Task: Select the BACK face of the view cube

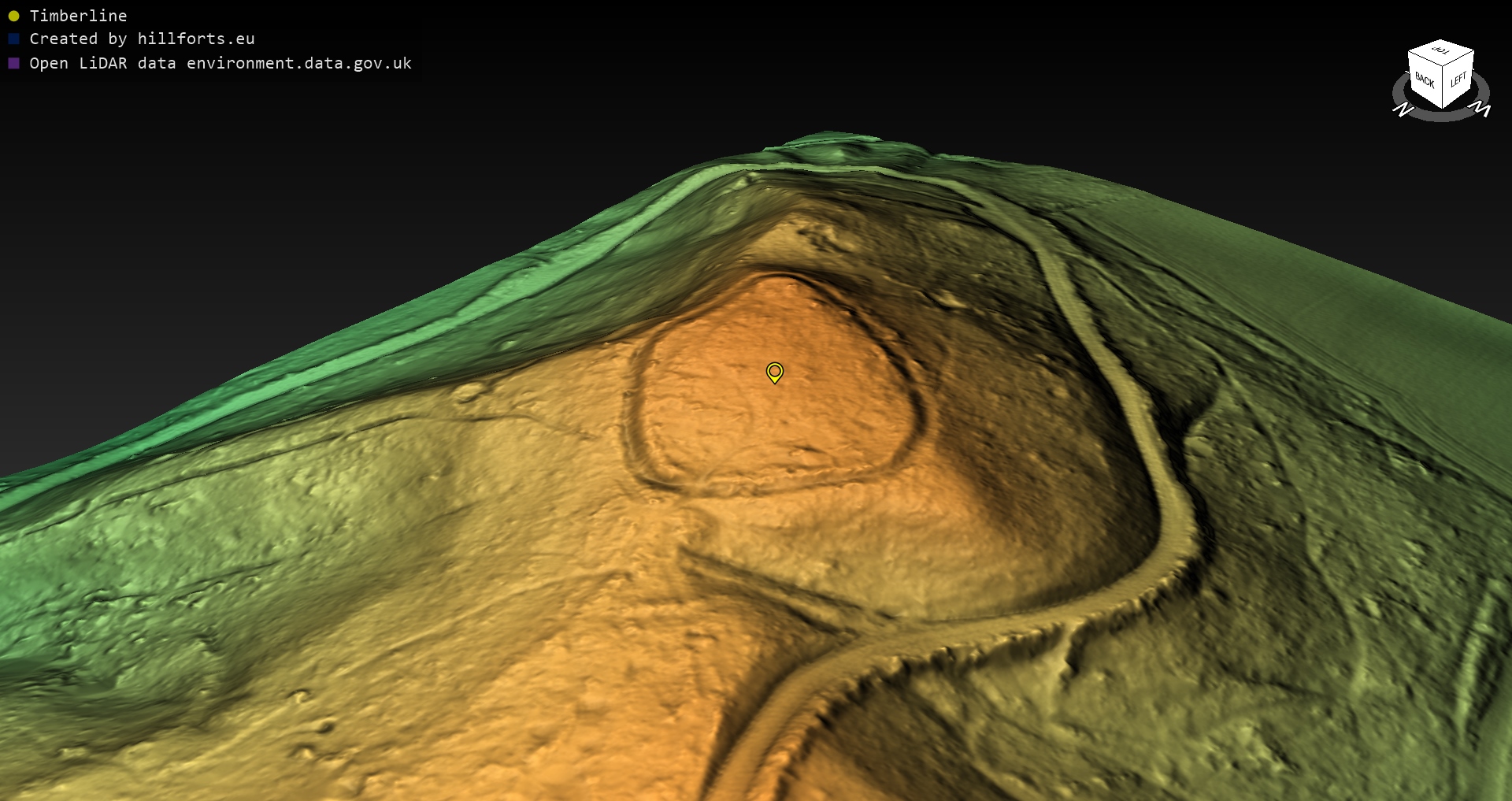Action: click(x=1424, y=80)
